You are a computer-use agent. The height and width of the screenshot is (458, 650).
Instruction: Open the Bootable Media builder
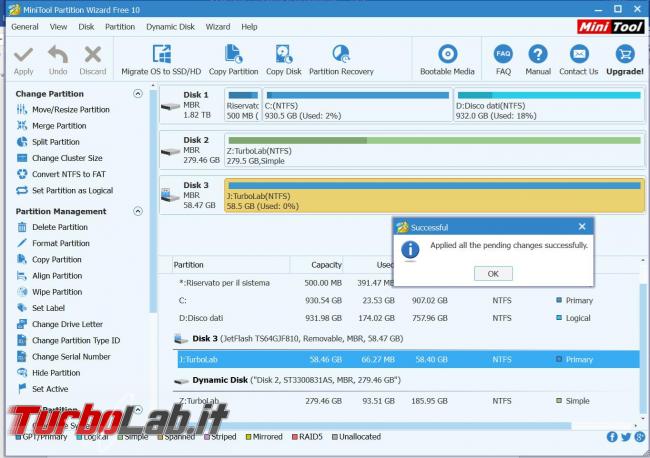(447, 60)
